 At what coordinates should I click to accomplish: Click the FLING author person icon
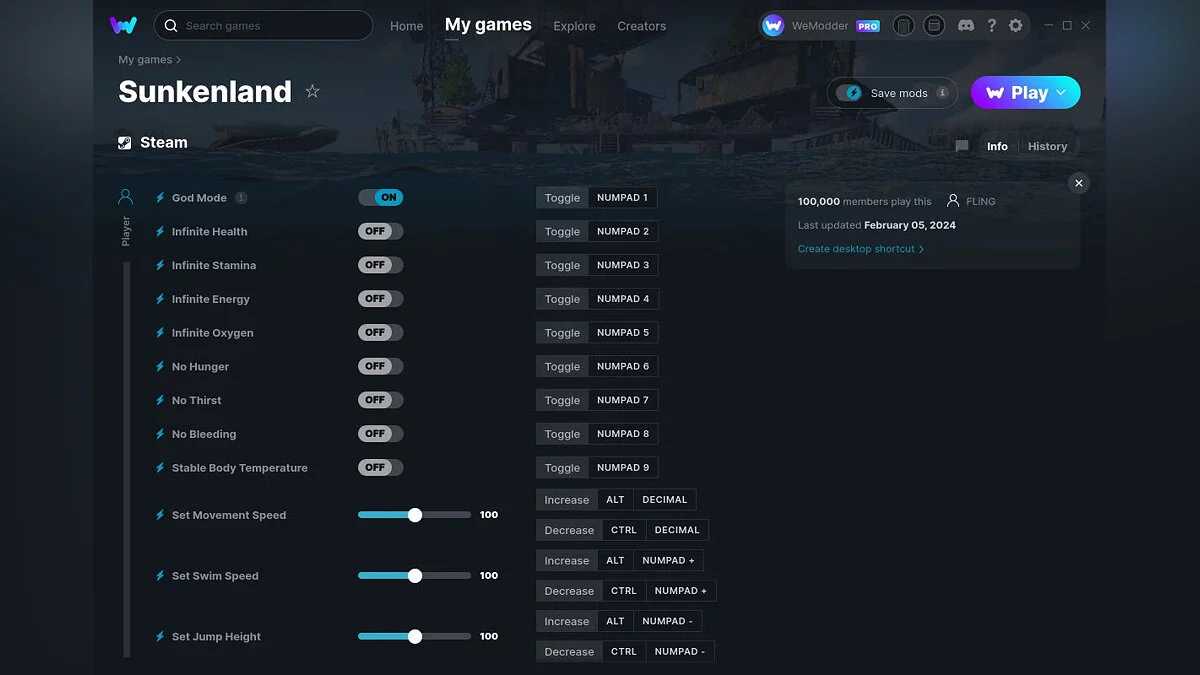pos(953,201)
